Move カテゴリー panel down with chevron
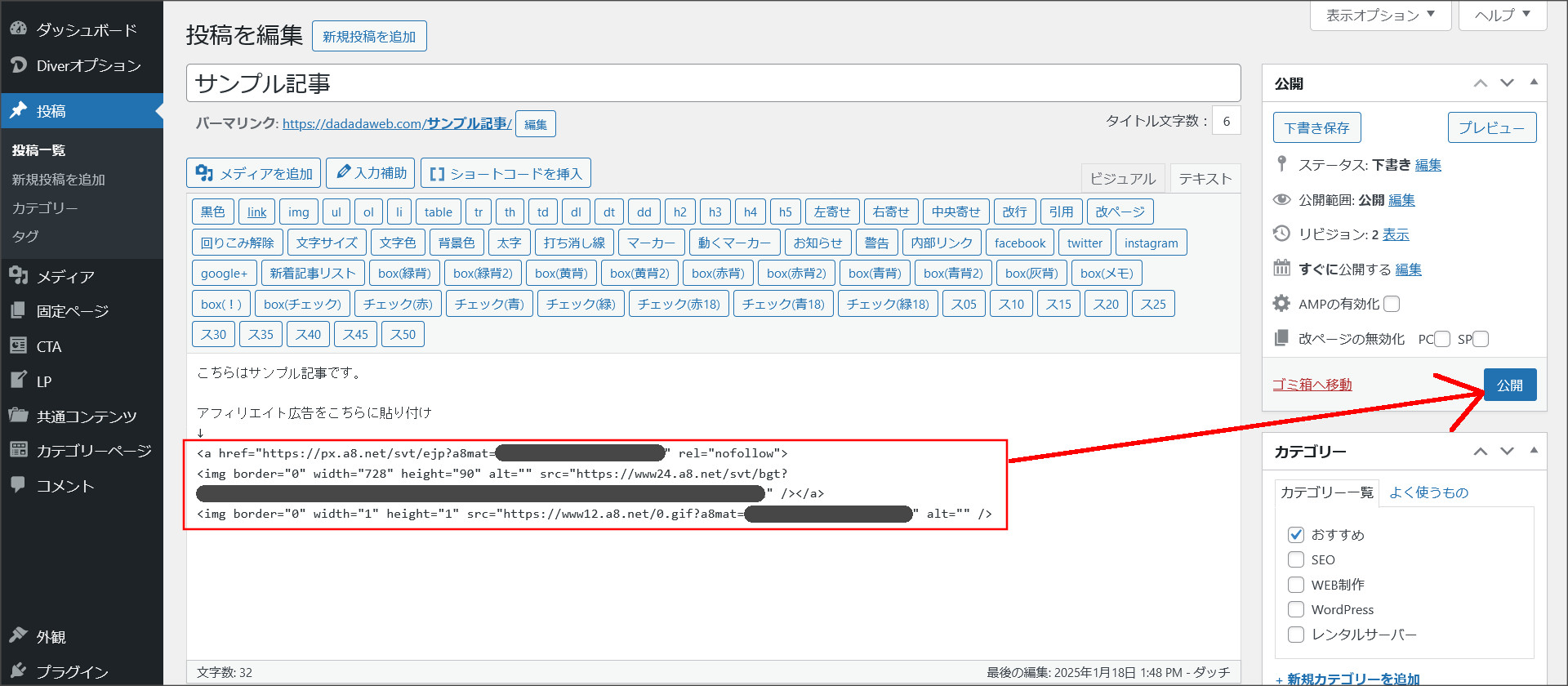The height and width of the screenshot is (686, 1568). point(1508,452)
